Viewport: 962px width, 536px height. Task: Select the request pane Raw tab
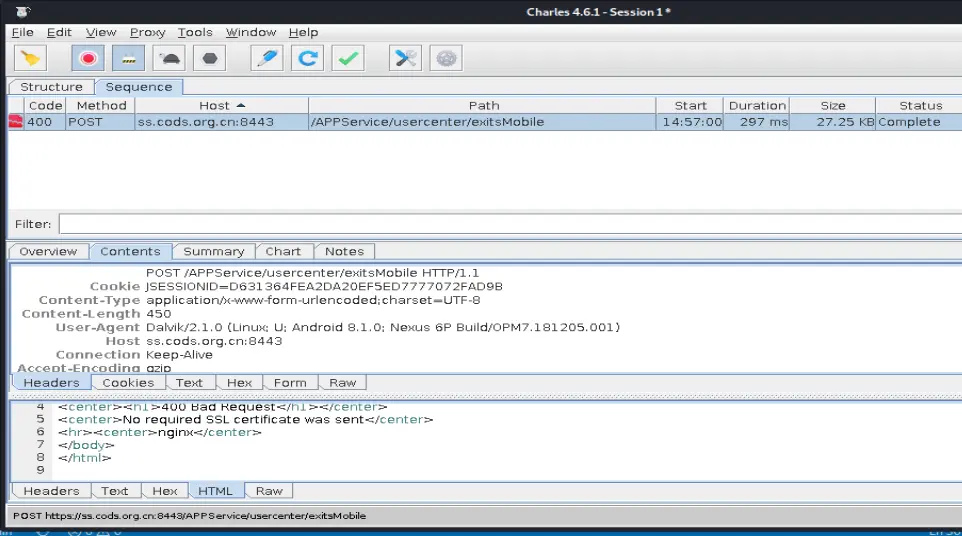pyautogui.click(x=342, y=383)
